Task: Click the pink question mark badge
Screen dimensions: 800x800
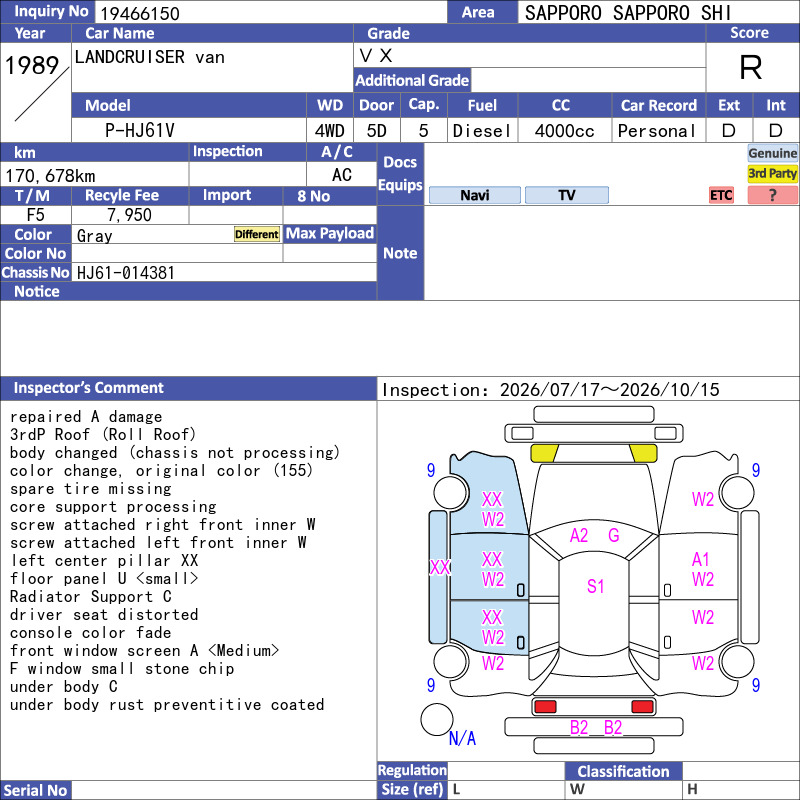Action: point(772,195)
